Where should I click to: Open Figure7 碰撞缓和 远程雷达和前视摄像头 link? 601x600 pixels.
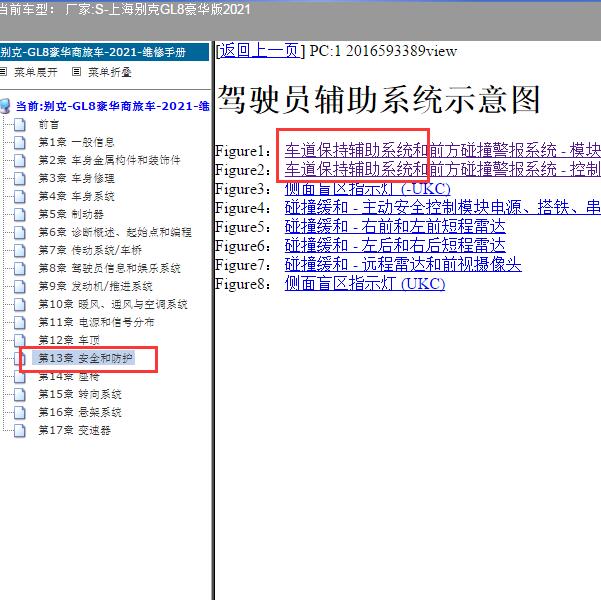click(x=403, y=265)
